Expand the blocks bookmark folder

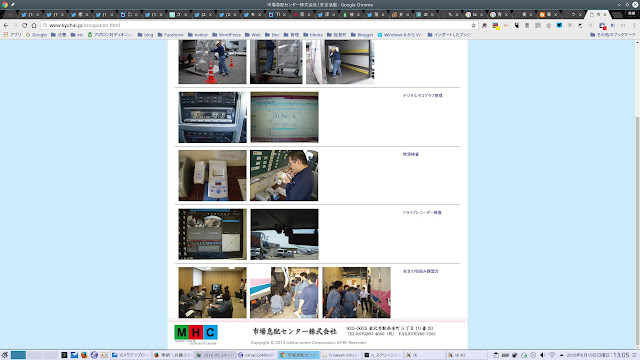[x=313, y=35]
